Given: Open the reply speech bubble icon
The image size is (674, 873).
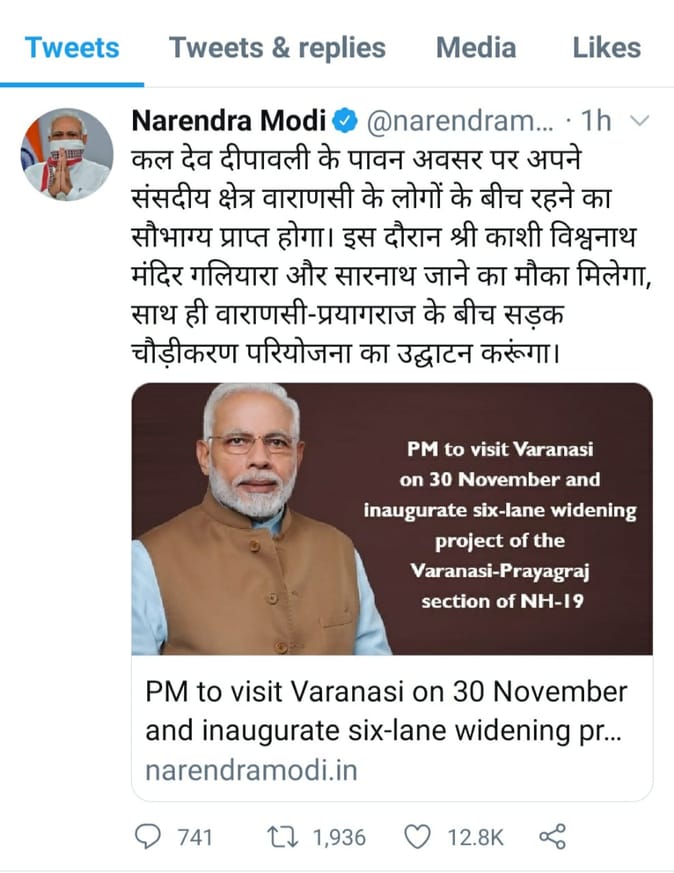Looking at the screenshot, I should point(147,836).
